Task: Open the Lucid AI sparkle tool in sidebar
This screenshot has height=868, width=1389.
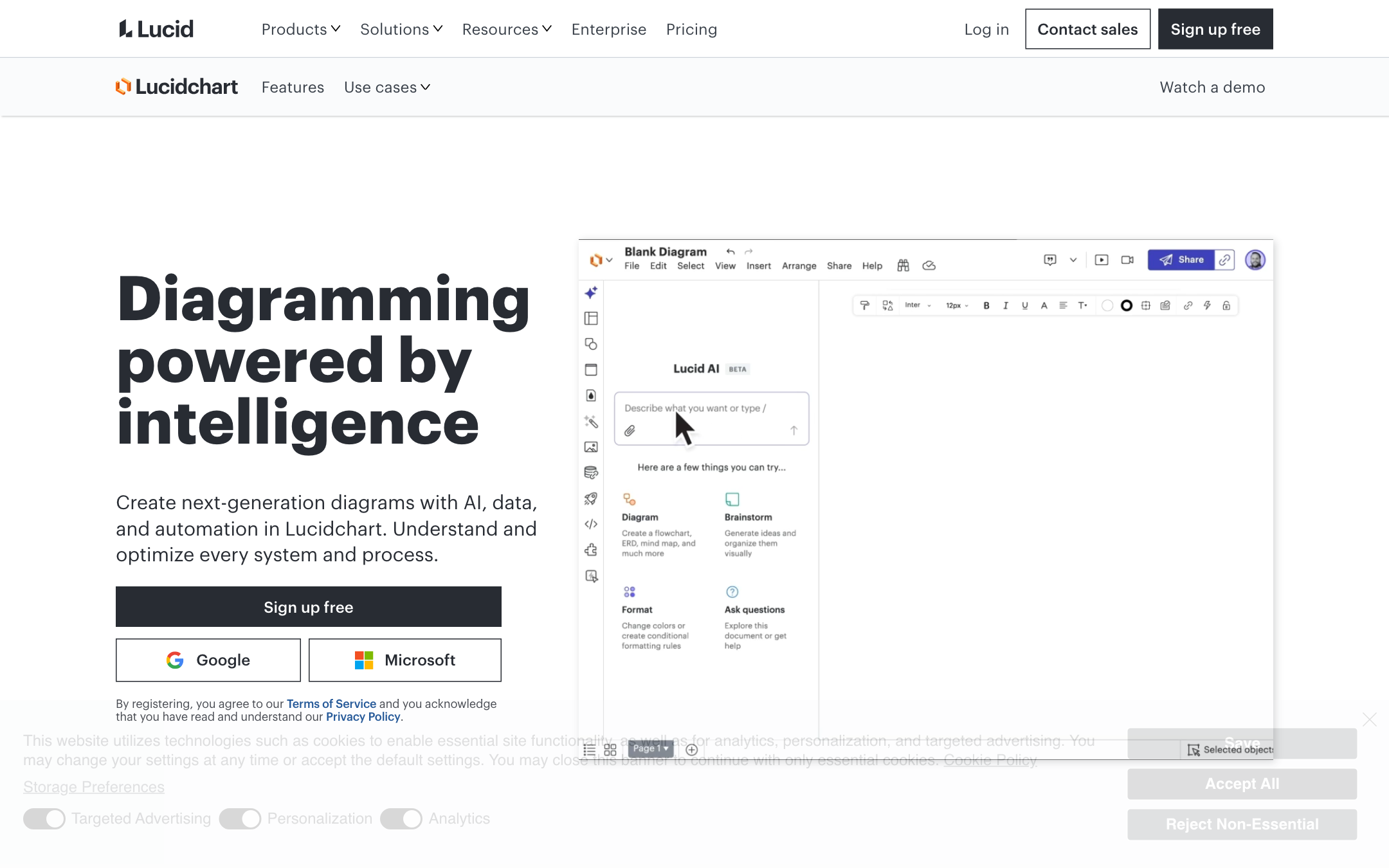Action: tap(591, 293)
